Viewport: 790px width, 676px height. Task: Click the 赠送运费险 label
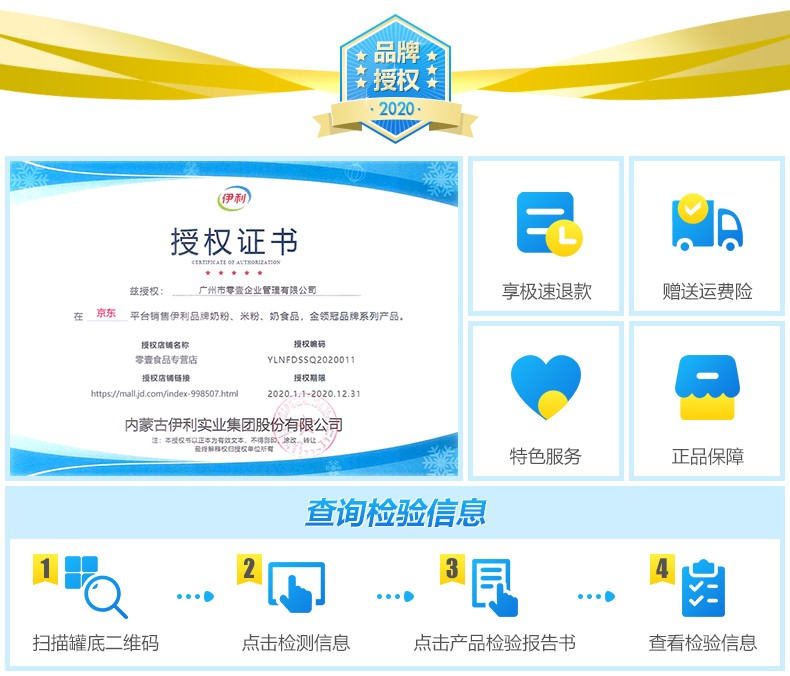tap(707, 292)
